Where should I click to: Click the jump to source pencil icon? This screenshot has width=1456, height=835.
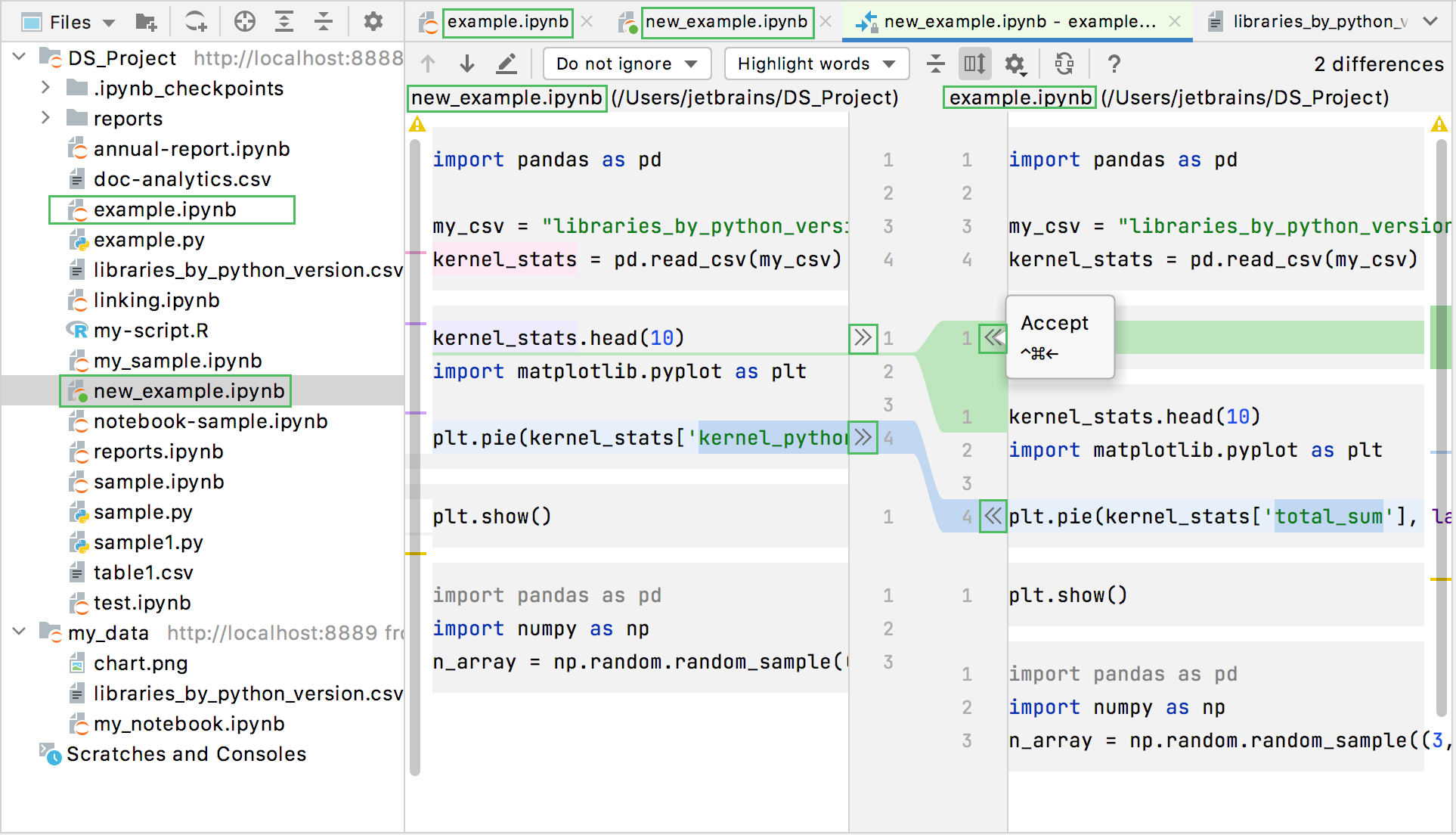point(507,64)
